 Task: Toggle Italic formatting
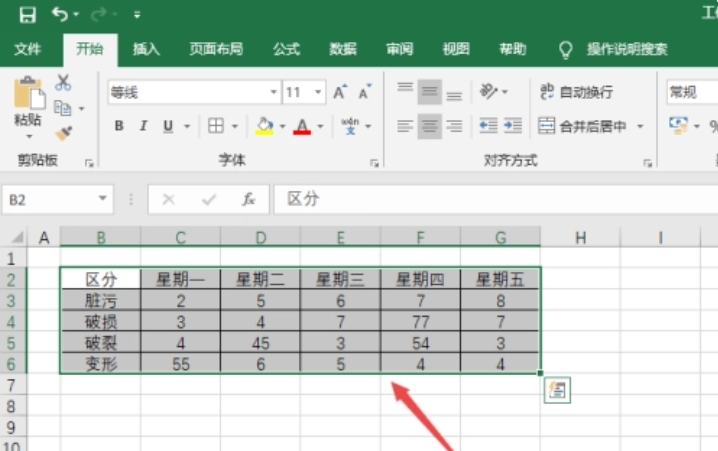143,126
